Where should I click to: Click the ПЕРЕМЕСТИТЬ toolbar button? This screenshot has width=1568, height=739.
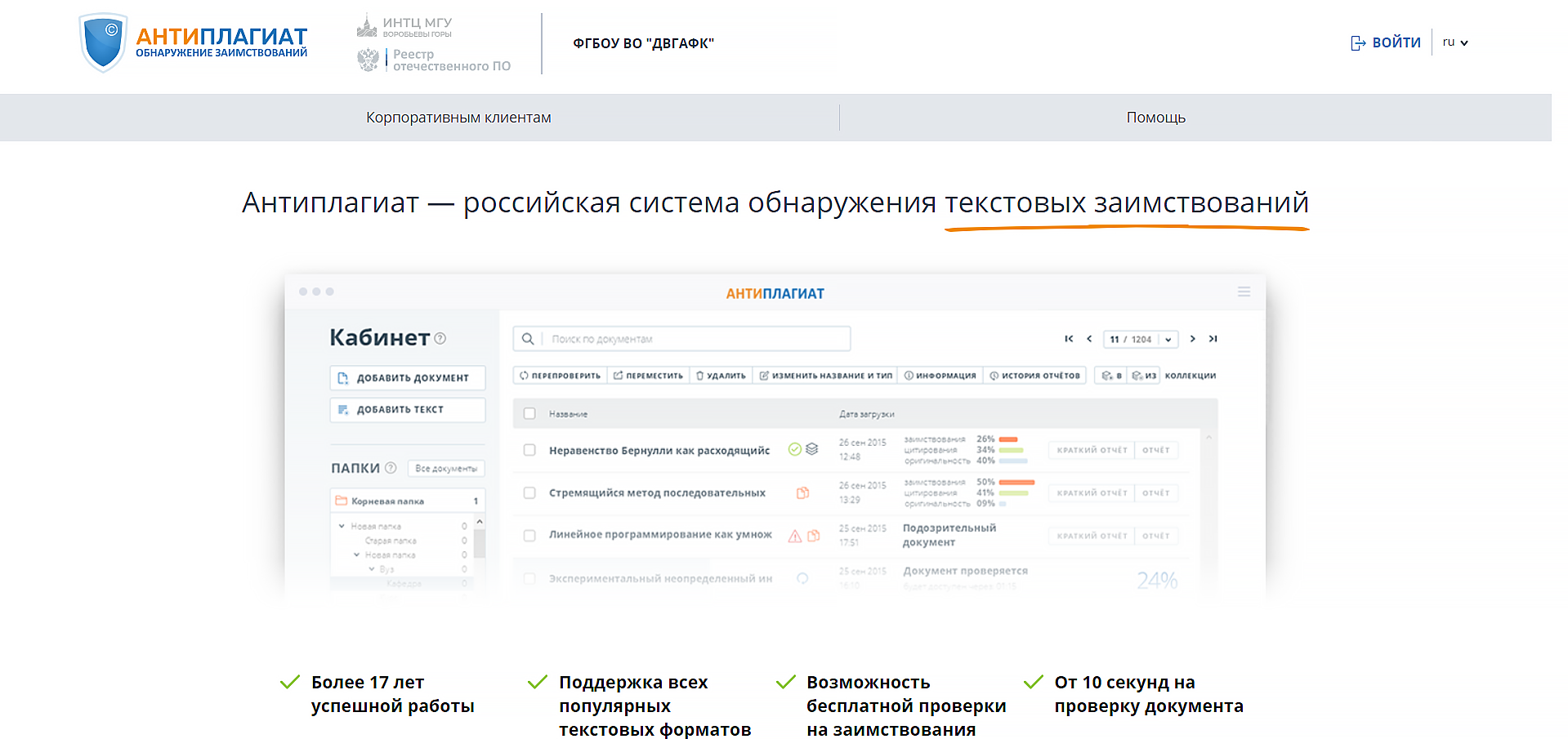coord(649,376)
